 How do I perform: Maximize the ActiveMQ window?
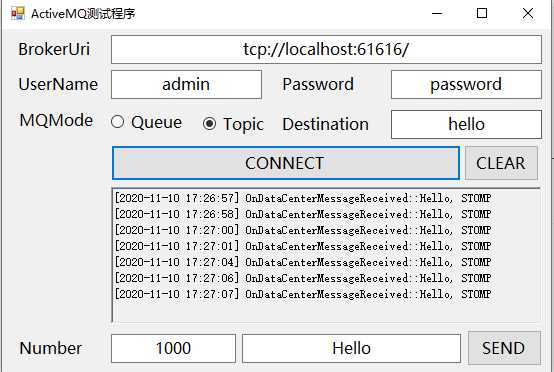(x=482, y=13)
